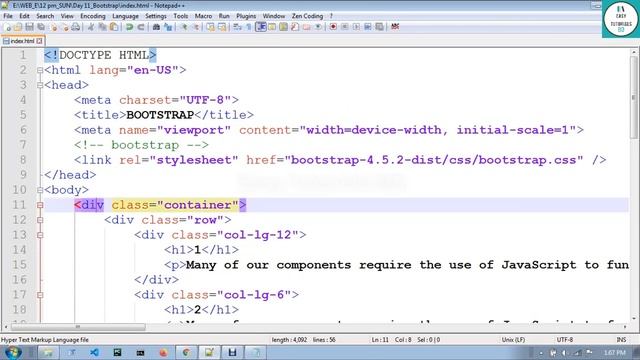Click the Document Map toolbar icon
Viewport: 640px width, 360px height.
pyautogui.click(x=283, y=27)
